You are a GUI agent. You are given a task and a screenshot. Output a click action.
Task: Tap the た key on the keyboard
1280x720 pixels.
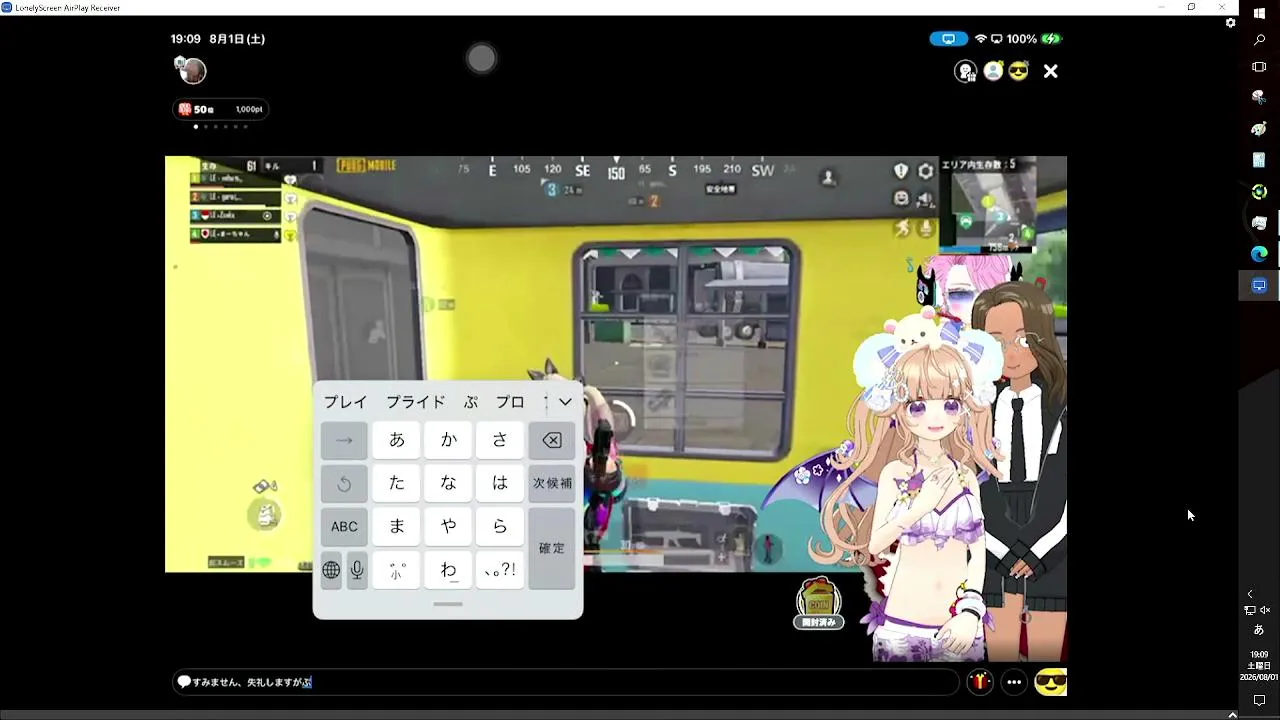397,483
